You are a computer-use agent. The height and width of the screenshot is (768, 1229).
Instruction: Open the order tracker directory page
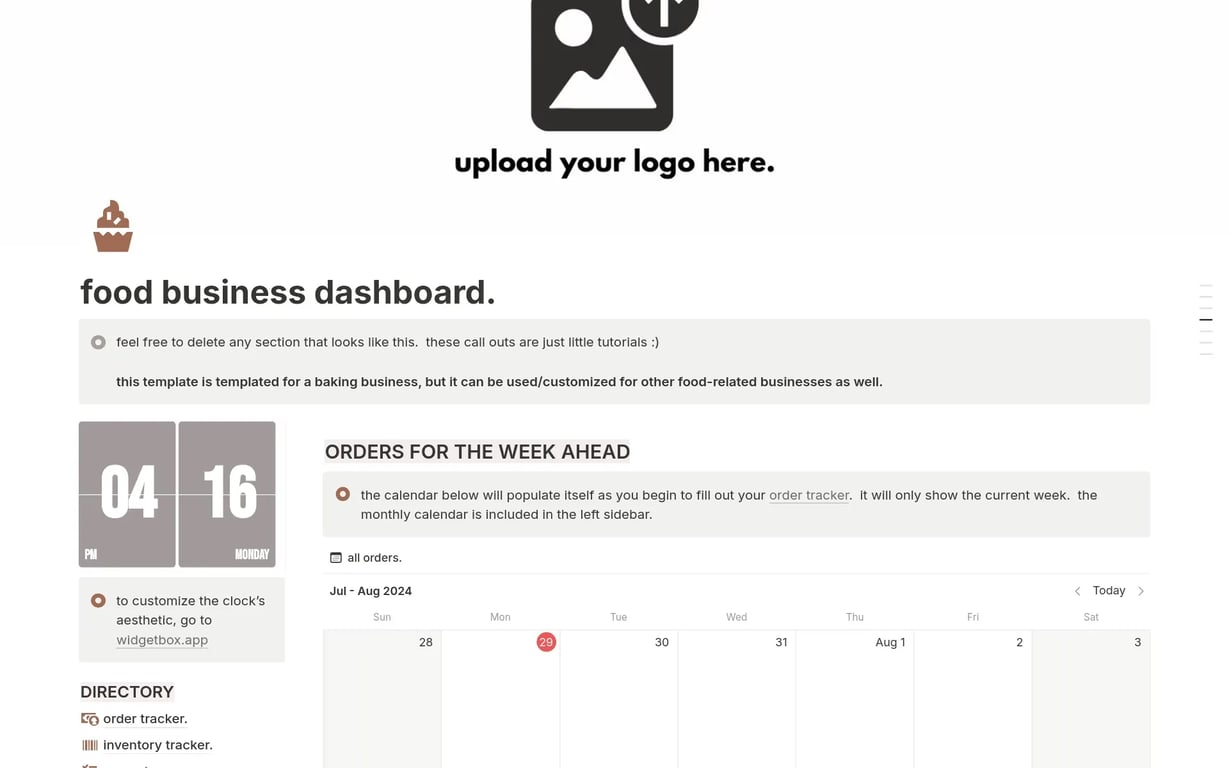[145, 719]
